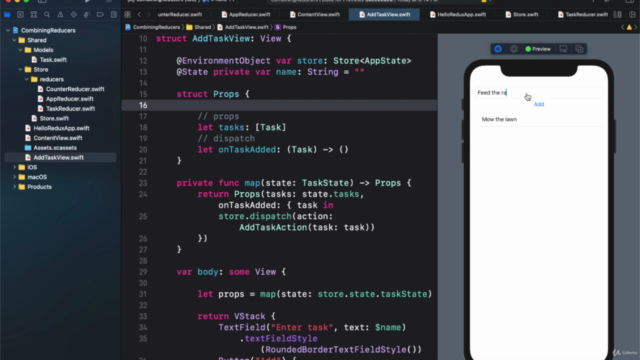
Task: Click AddTaskView.swift in the jump bar
Action: pyautogui.click(x=243, y=27)
